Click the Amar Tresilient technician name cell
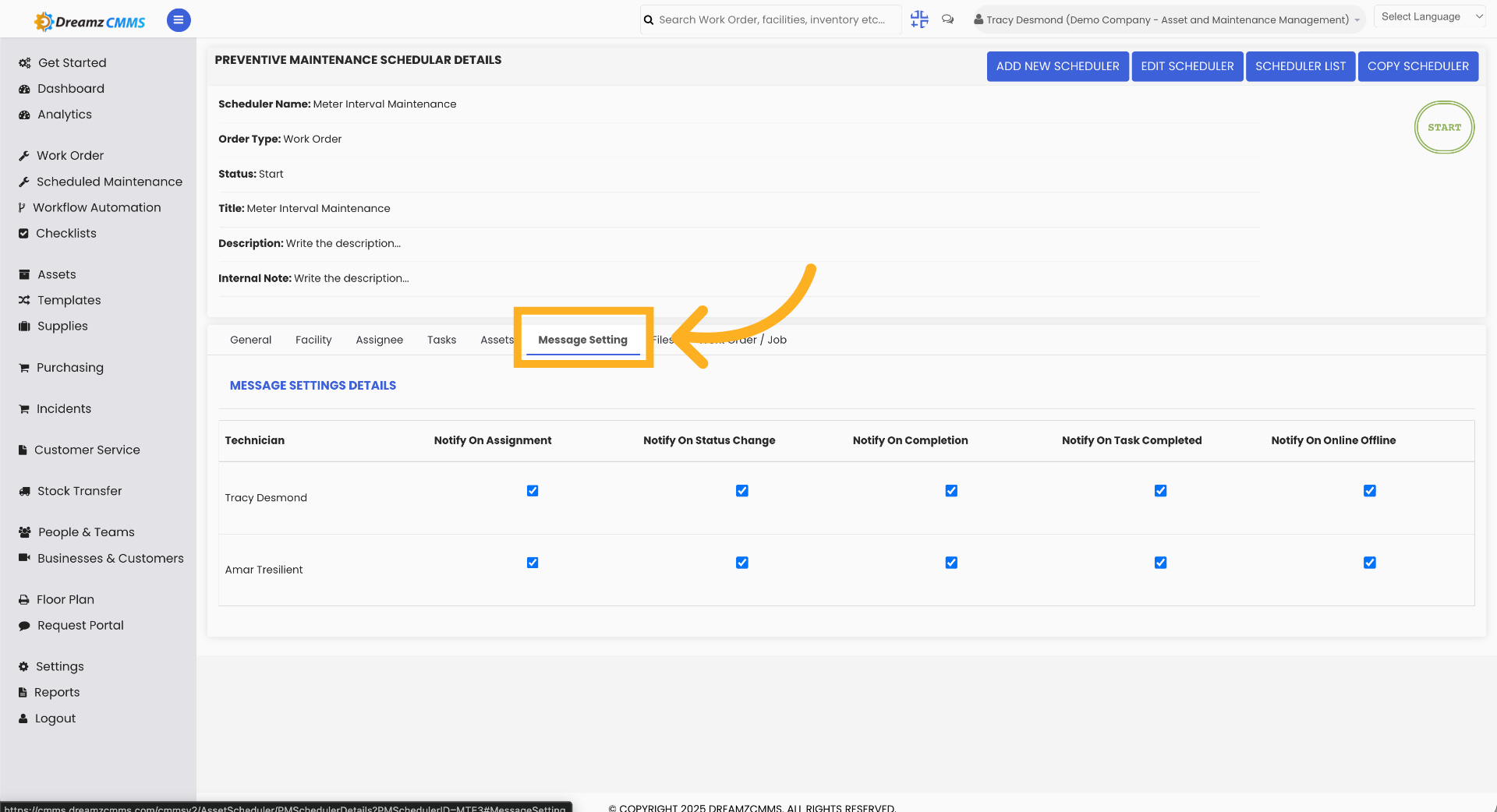The width and height of the screenshot is (1497, 812). click(x=264, y=570)
